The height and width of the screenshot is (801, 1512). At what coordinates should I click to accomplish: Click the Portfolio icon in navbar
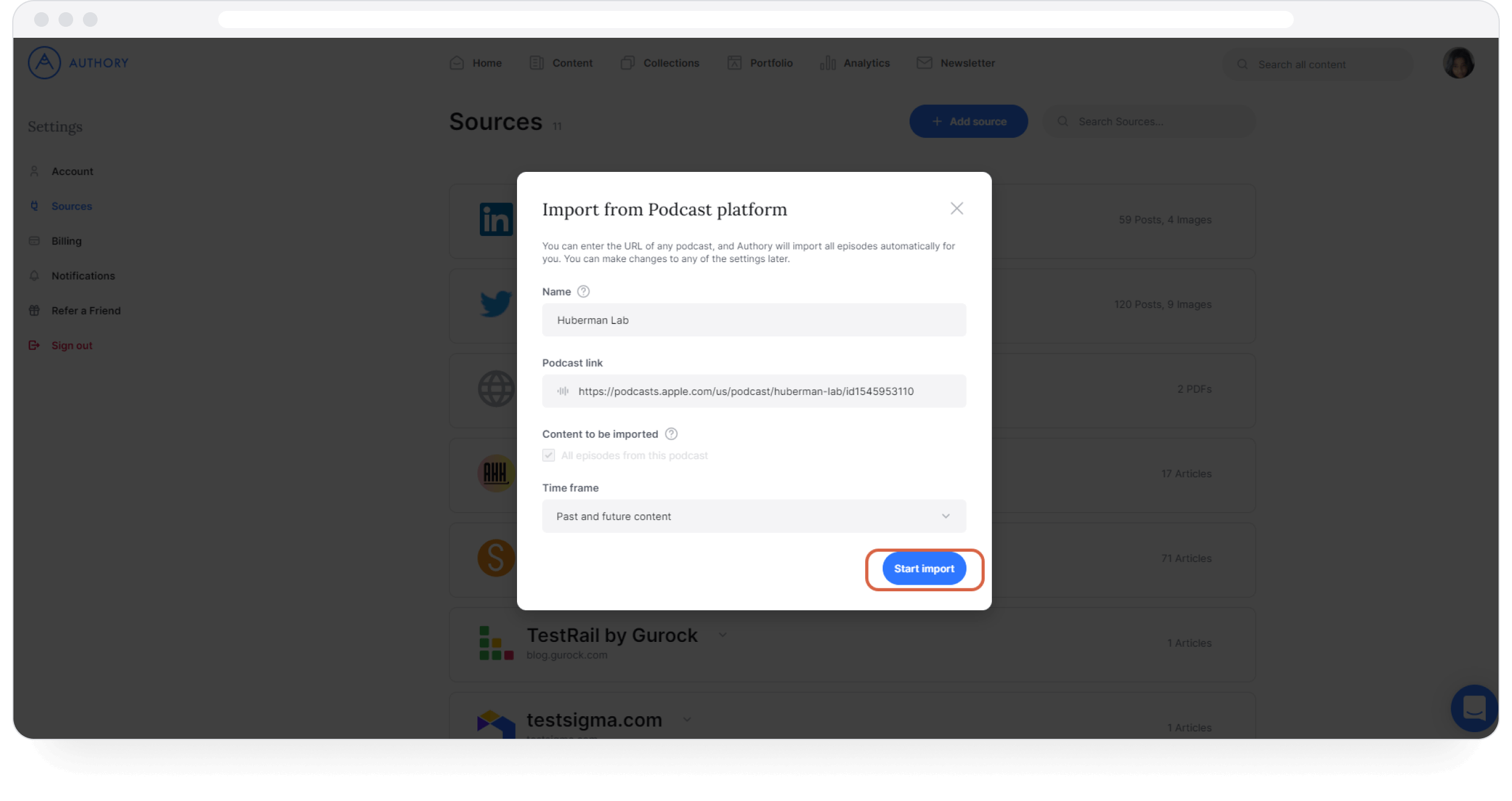(734, 63)
